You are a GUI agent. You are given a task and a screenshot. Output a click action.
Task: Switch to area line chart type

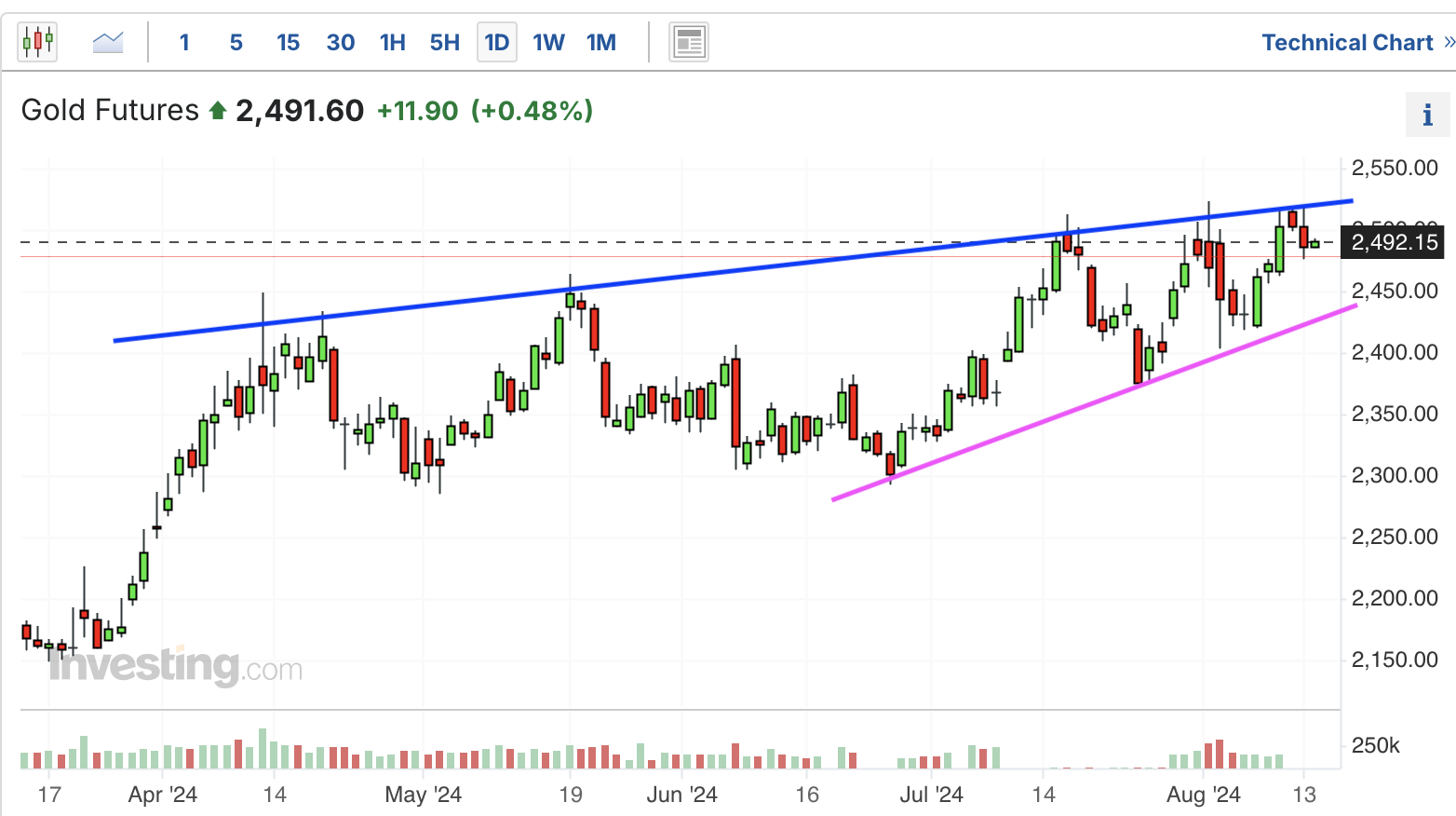108,42
